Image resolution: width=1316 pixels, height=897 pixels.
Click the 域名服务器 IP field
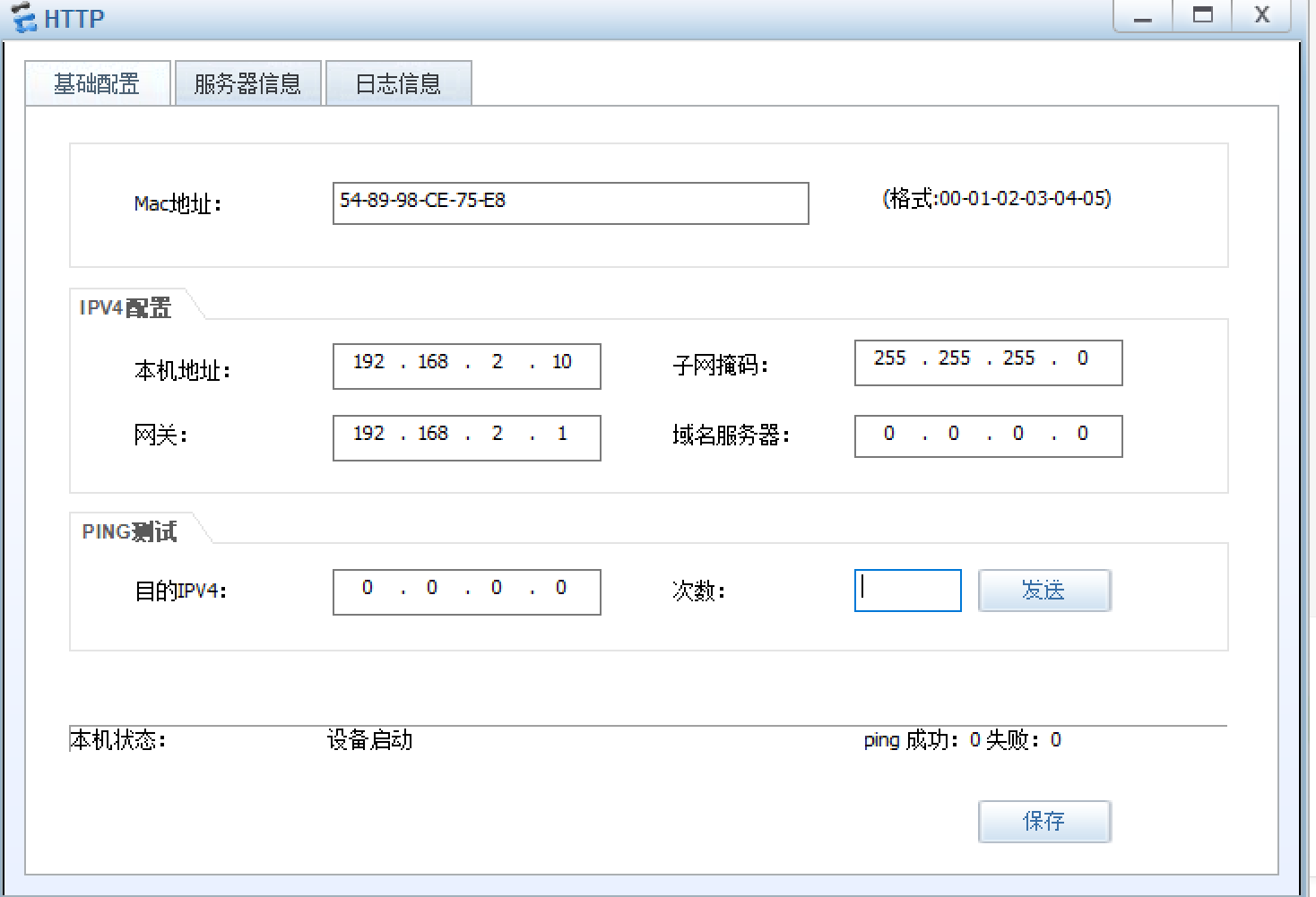coord(989,436)
